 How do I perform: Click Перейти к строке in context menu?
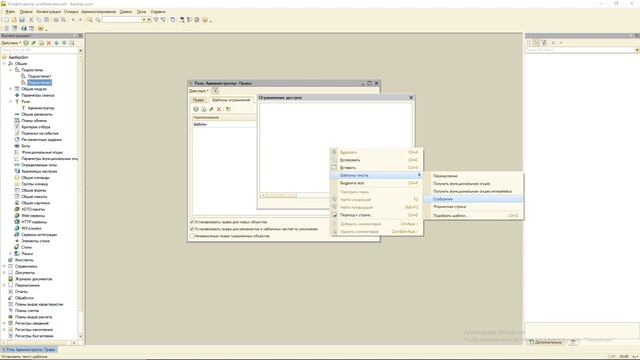click(376, 215)
